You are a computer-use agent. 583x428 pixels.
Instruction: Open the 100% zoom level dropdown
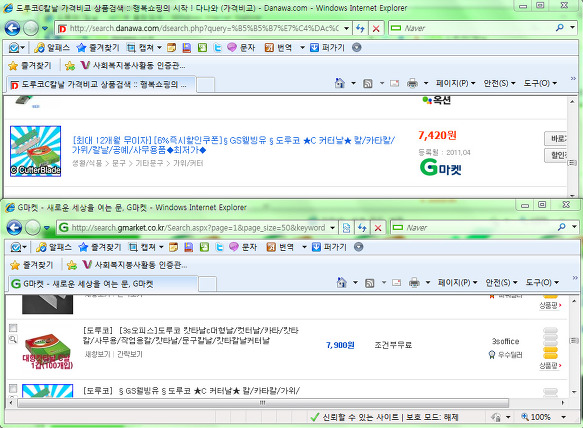pos(564,417)
